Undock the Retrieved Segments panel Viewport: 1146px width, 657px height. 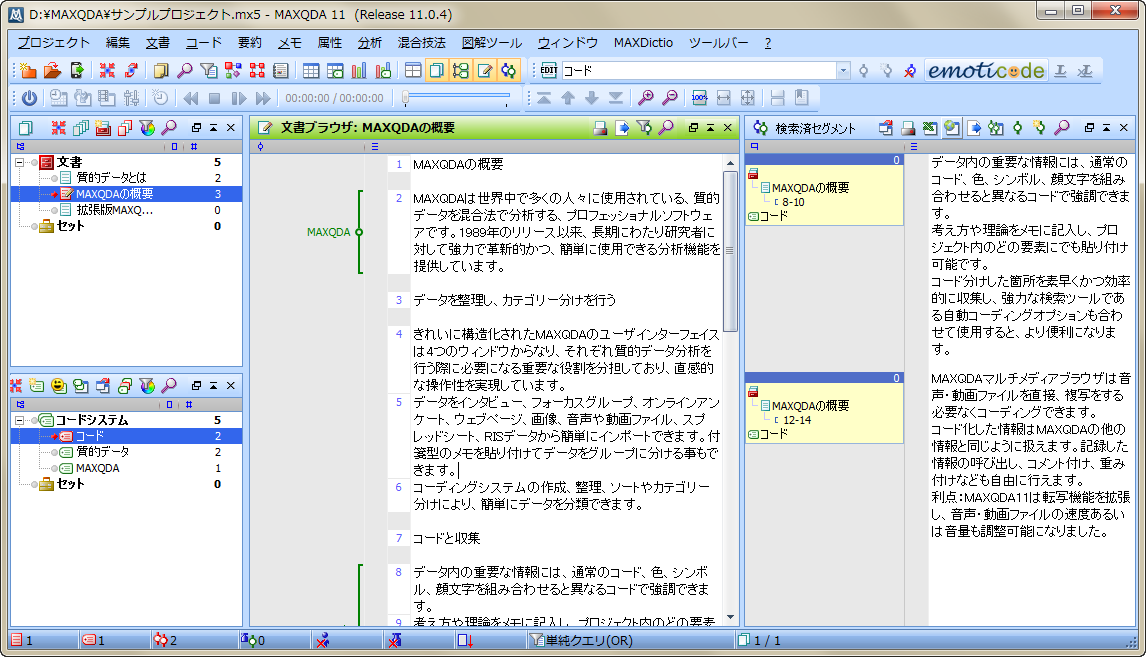pos(1089,128)
